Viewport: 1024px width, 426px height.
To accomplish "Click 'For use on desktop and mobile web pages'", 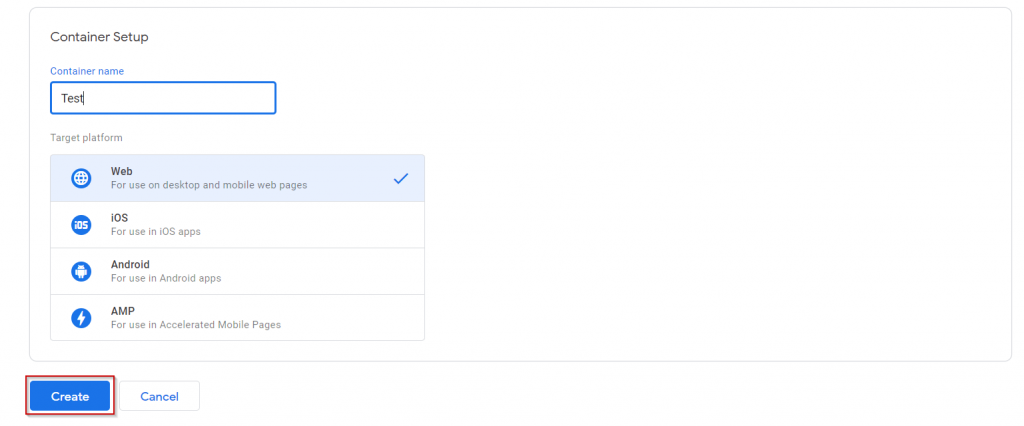I will pyautogui.click(x=209, y=185).
